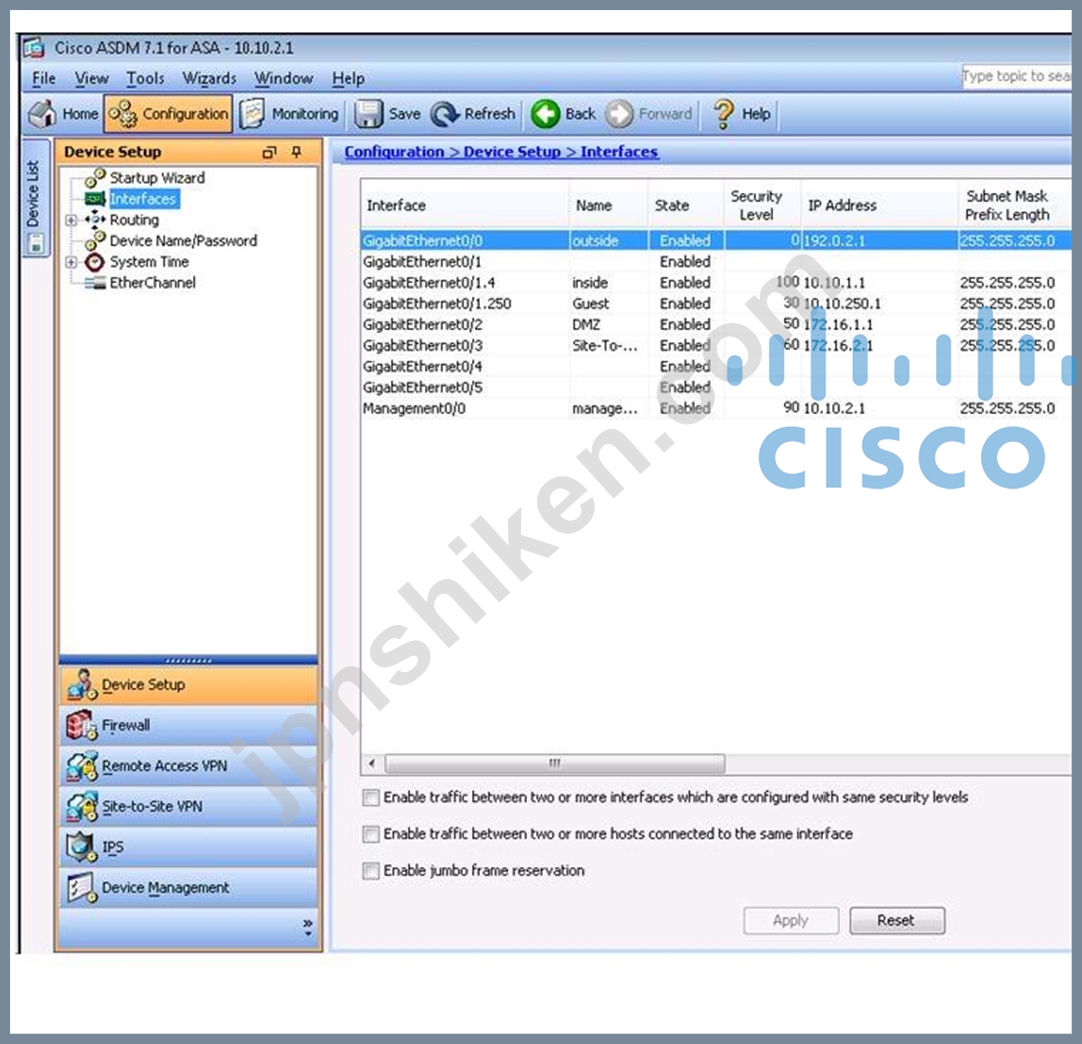Open the View menu
The image size is (1082, 1044).
(x=91, y=79)
